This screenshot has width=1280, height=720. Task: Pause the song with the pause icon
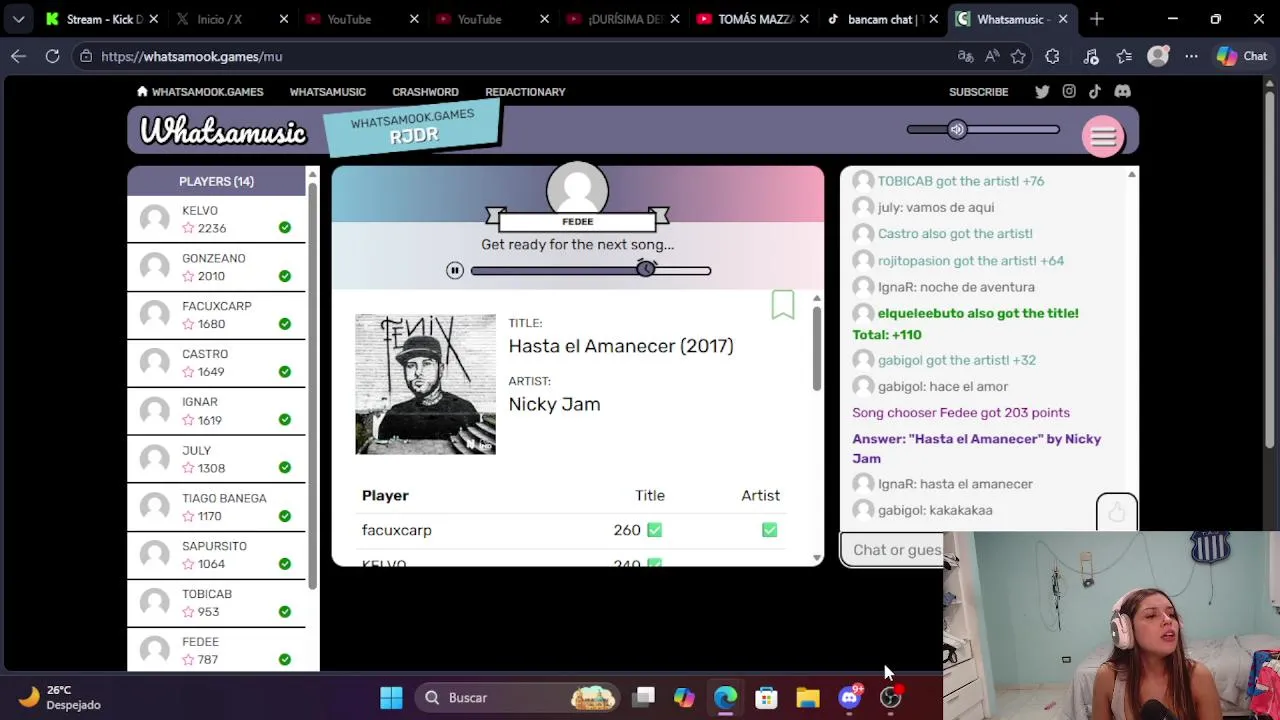(x=455, y=270)
